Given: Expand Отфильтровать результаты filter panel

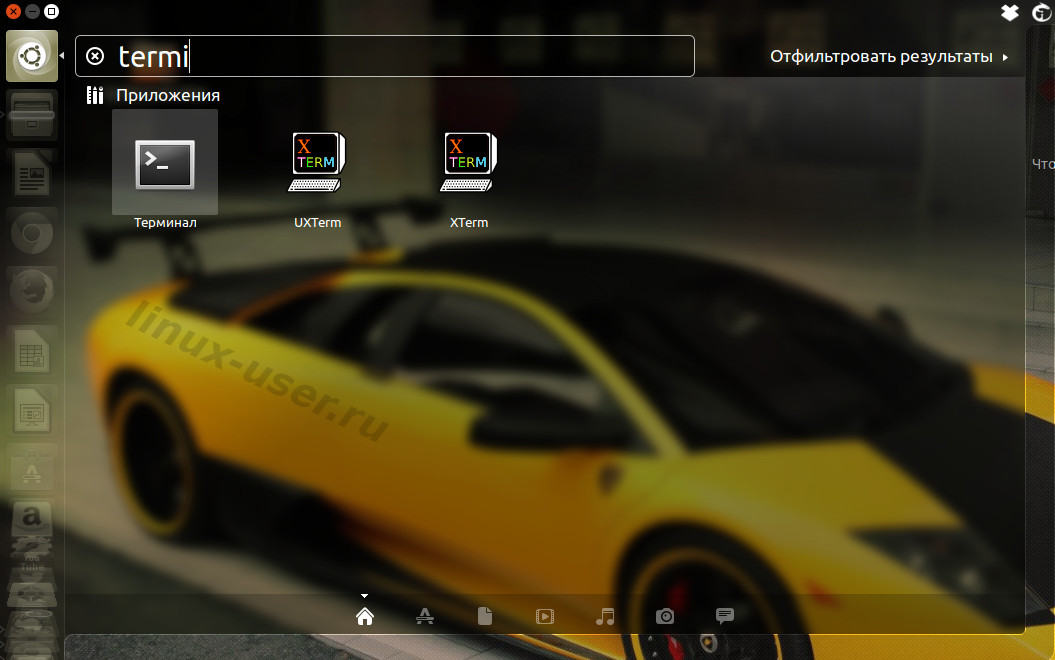Looking at the screenshot, I should coord(889,57).
